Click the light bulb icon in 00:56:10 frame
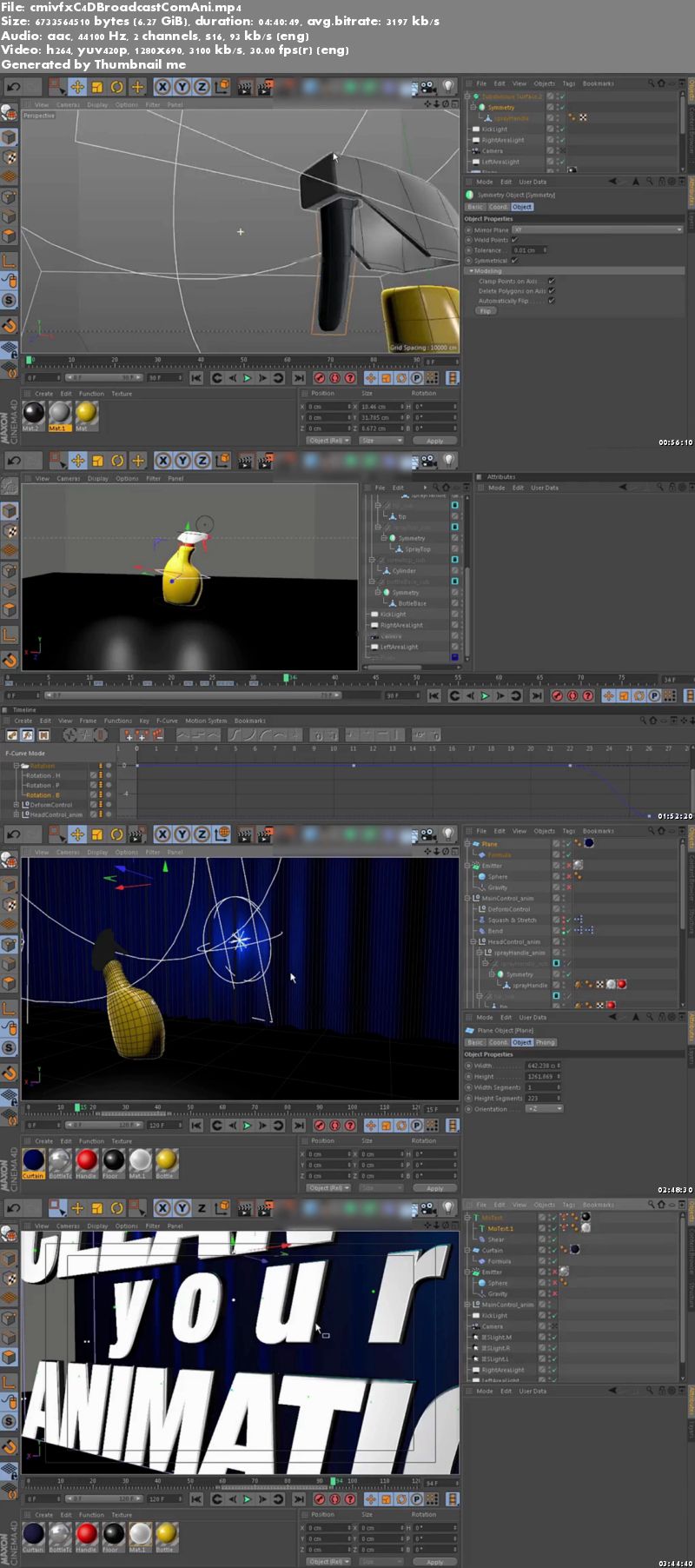 447,87
